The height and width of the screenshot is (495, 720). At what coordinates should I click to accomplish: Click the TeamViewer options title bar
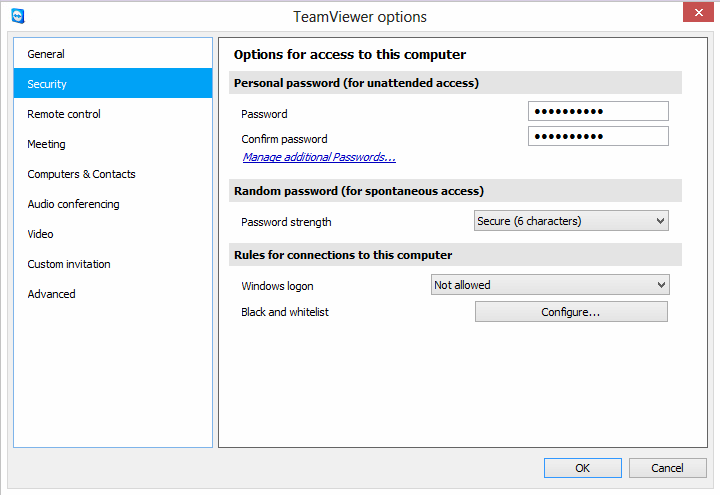click(360, 16)
